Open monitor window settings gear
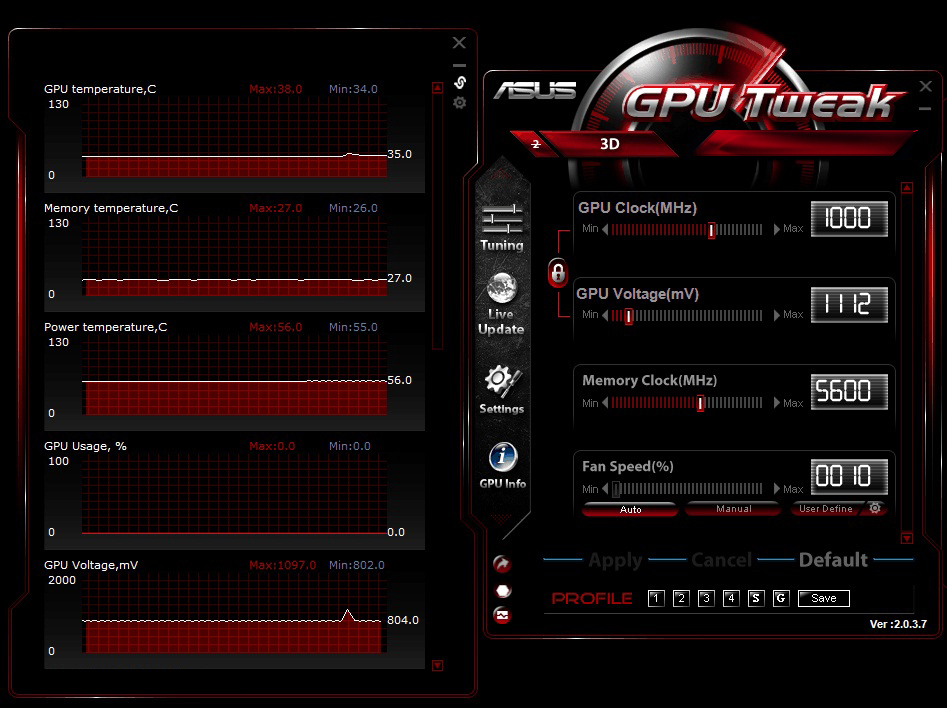Viewport: 947px width, 708px height. click(460, 103)
